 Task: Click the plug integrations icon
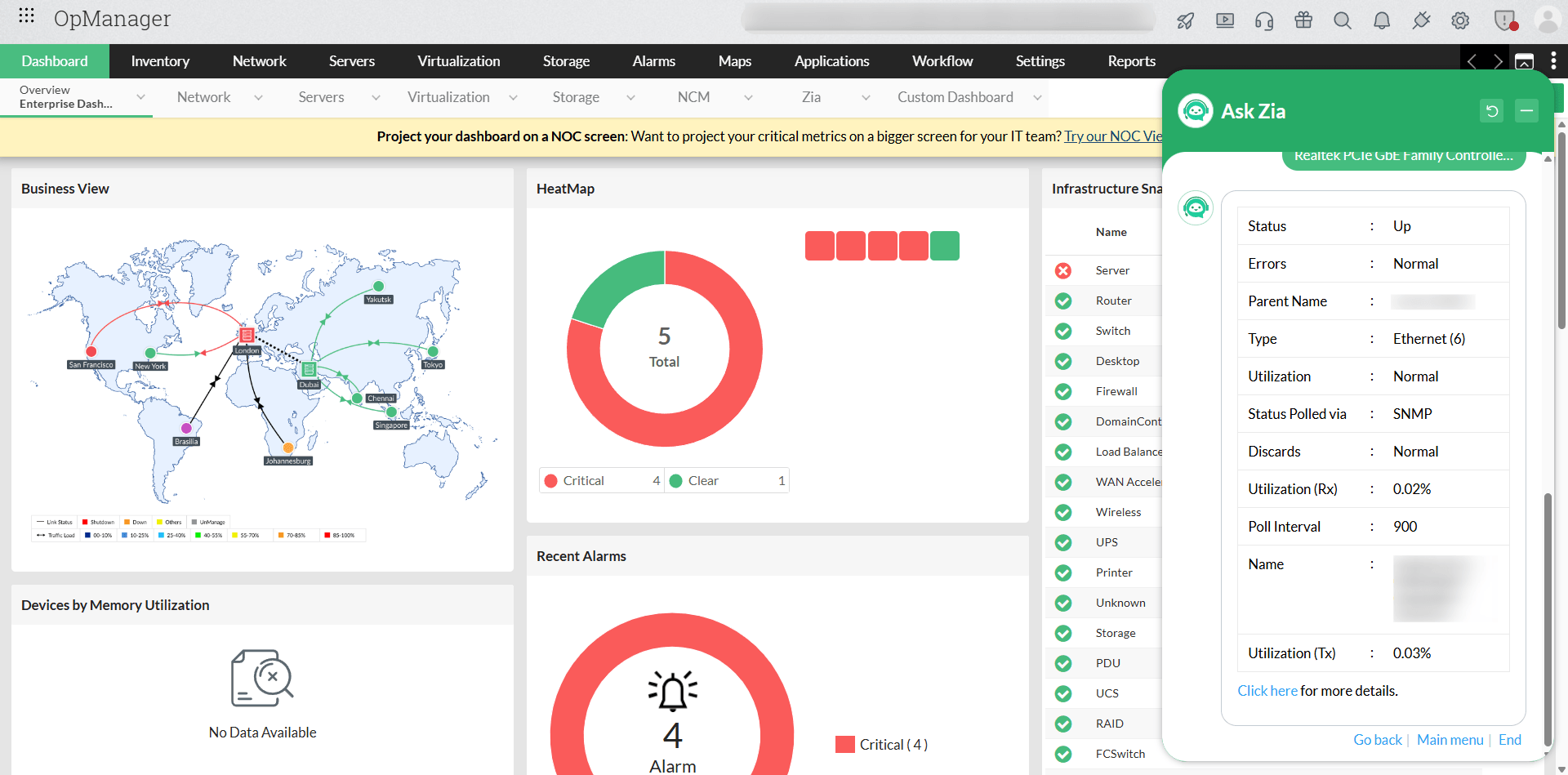pos(1421,20)
